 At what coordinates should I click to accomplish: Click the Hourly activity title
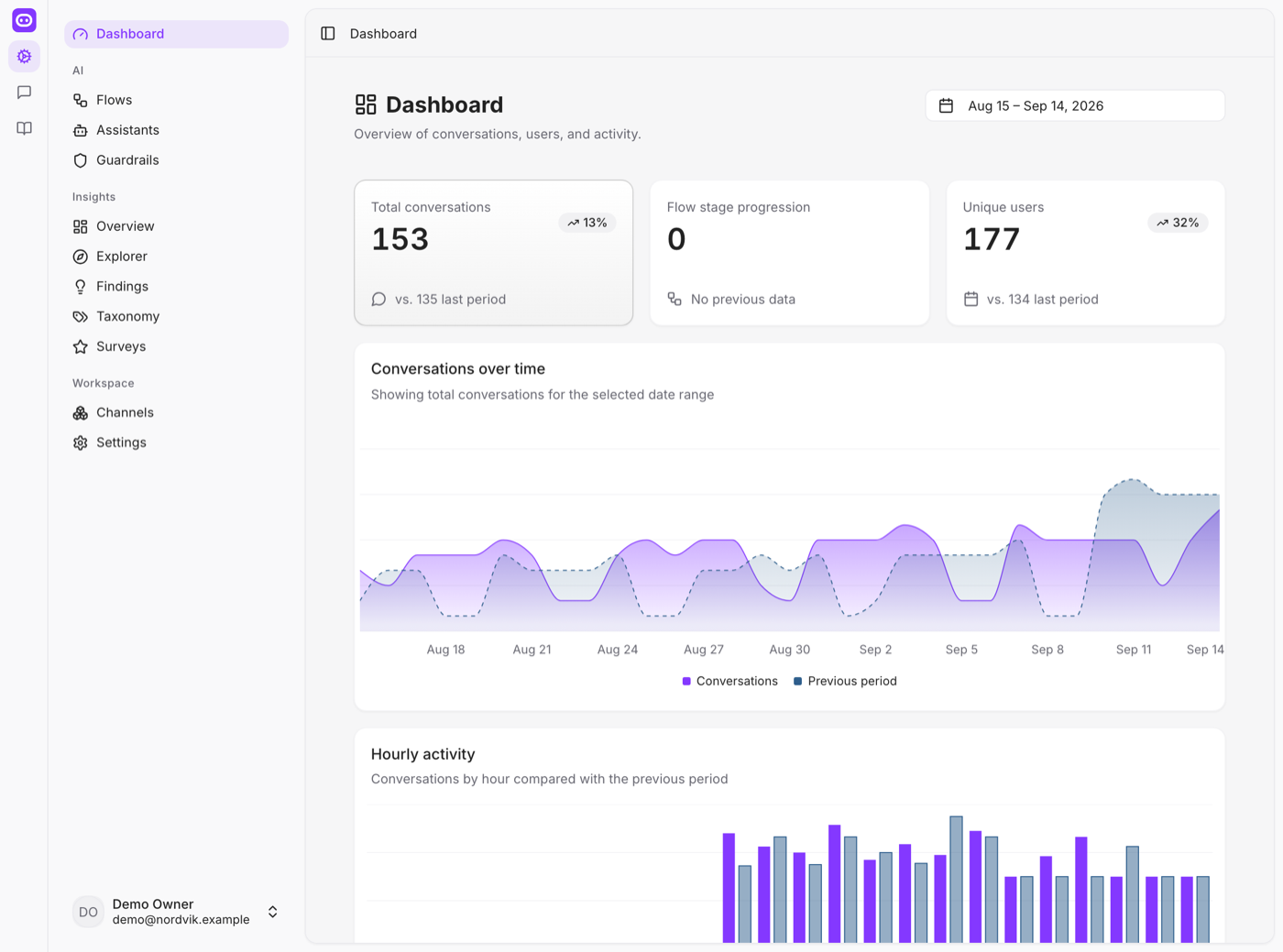point(423,754)
